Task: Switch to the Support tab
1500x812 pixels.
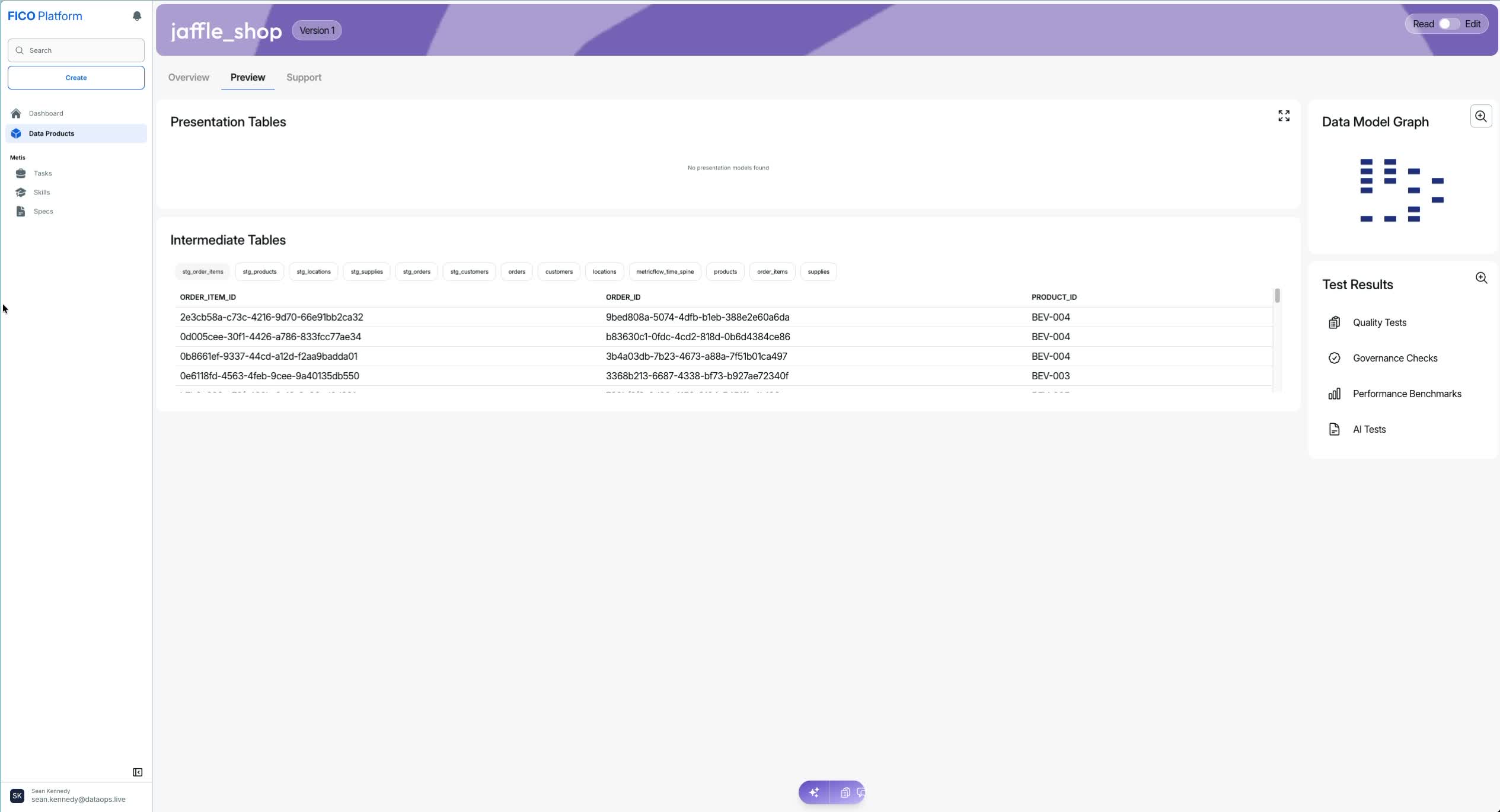Action: [304, 77]
